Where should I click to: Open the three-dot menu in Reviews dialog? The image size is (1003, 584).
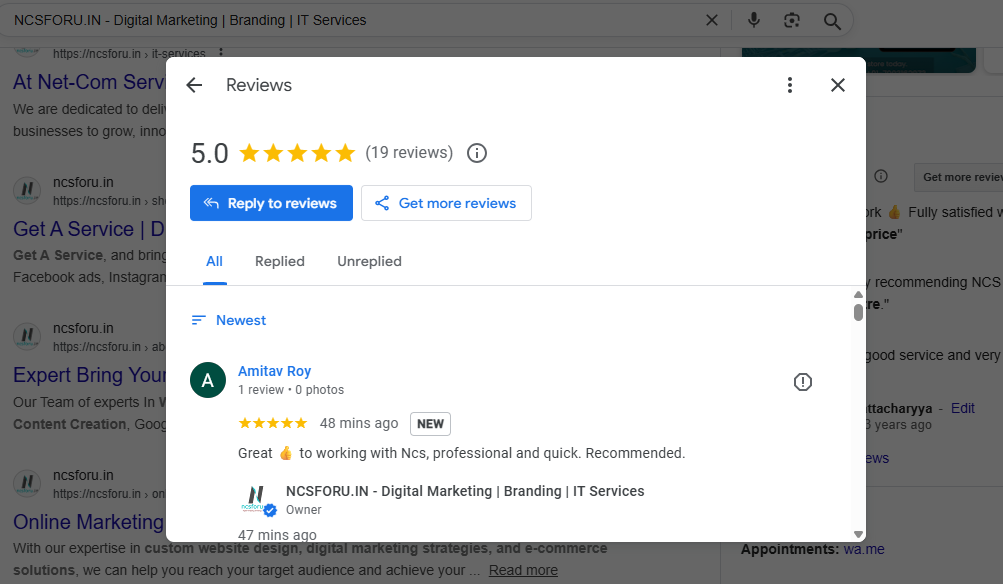[x=790, y=85]
